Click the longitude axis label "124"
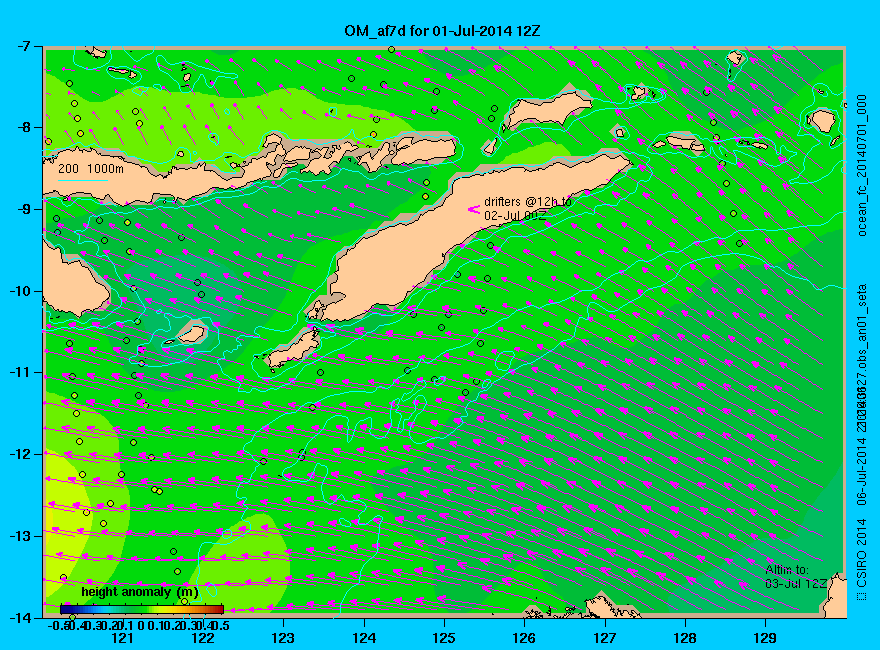The height and width of the screenshot is (650, 880). tap(364, 638)
